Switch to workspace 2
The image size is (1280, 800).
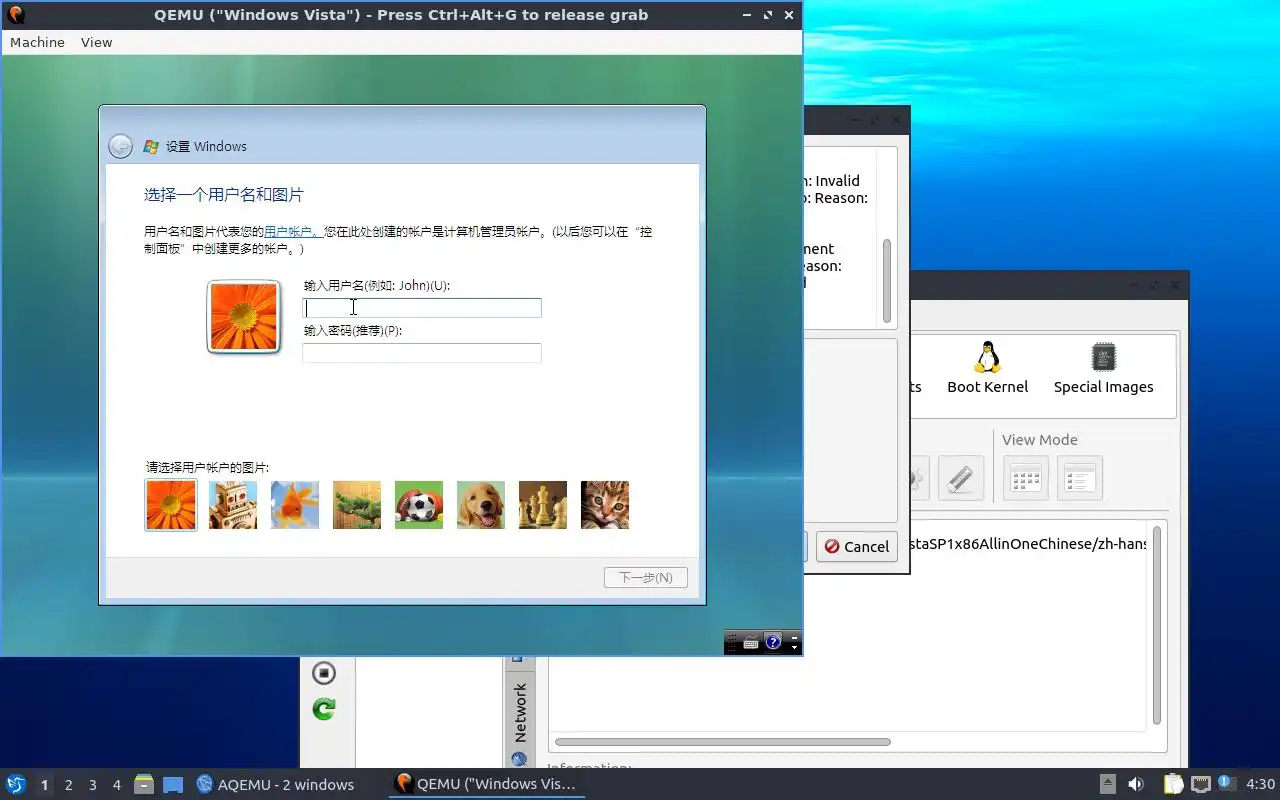[x=68, y=785]
